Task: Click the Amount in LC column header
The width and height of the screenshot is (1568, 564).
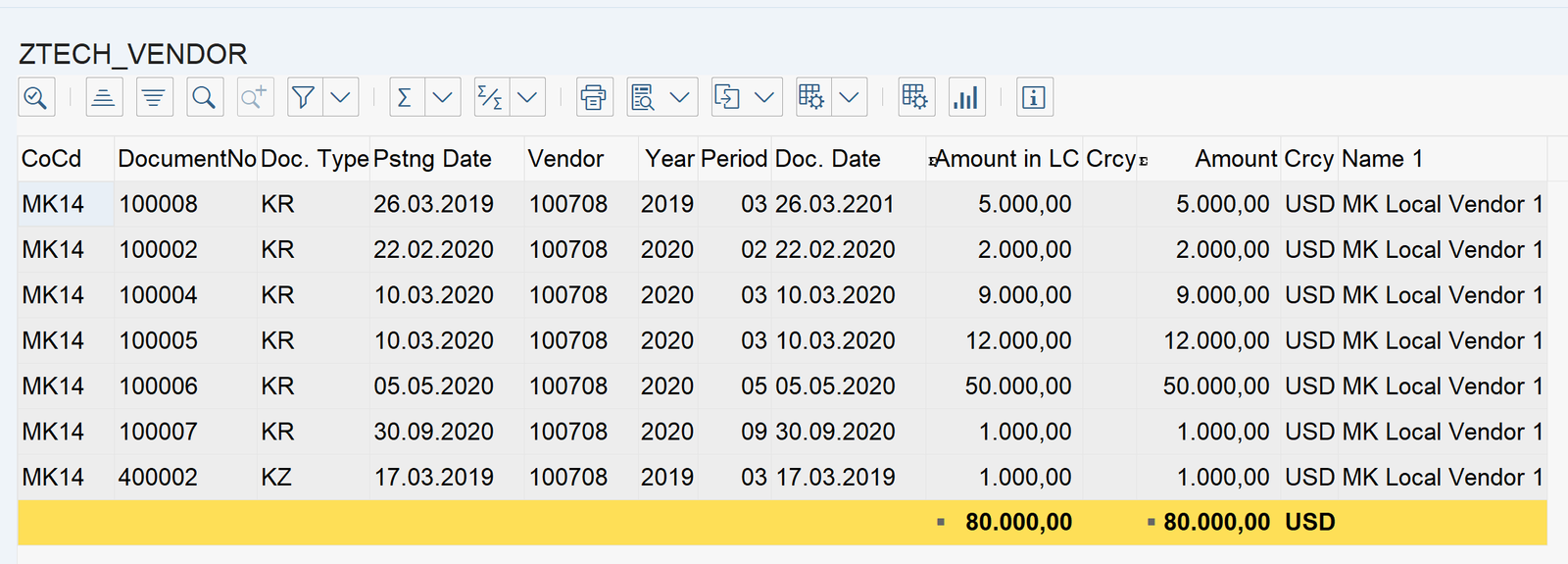Action: pyautogui.click(x=1006, y=159)
